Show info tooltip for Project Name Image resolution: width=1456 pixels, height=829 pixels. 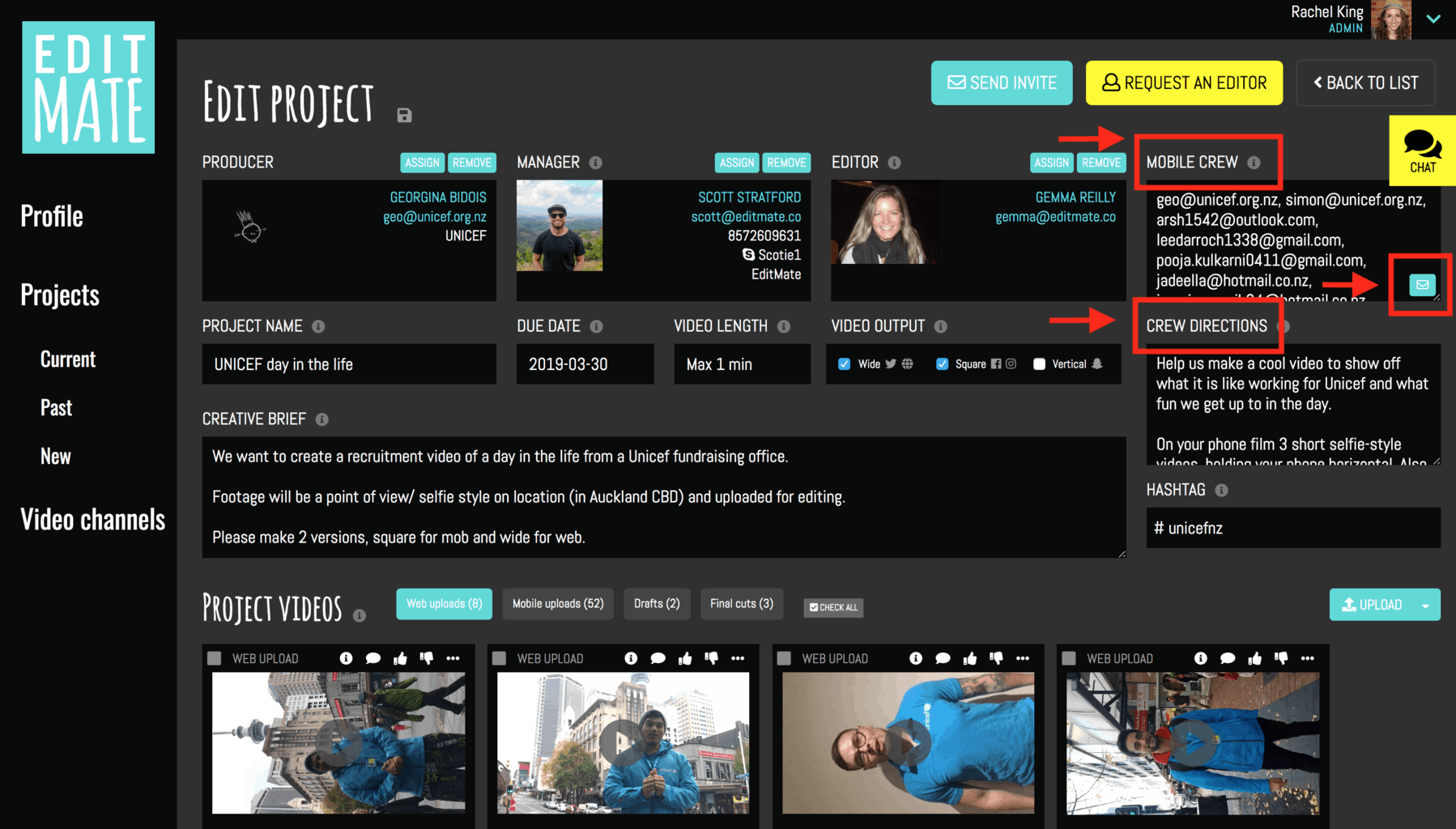click(318, 326)
